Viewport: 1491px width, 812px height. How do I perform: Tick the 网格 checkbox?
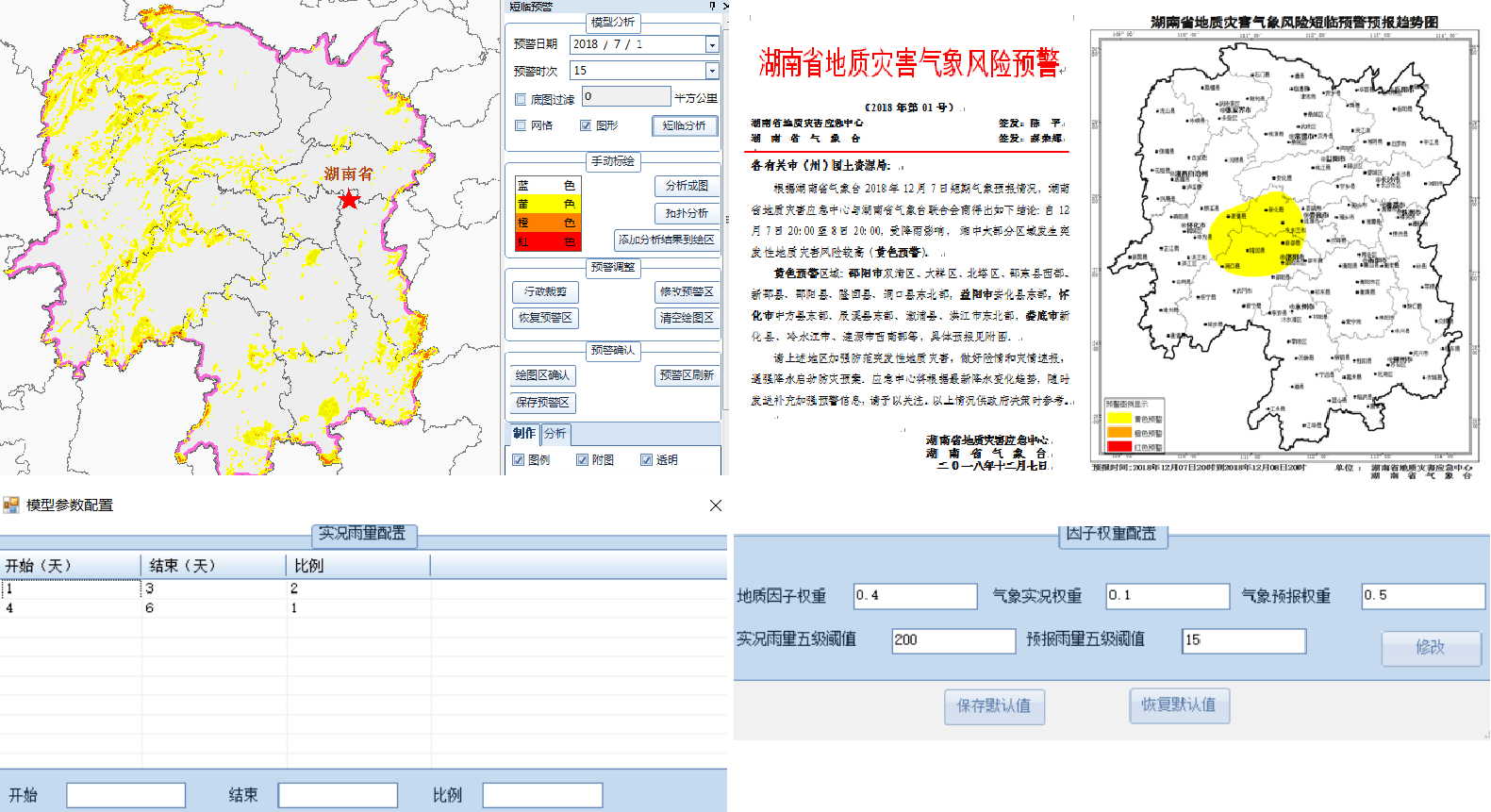tap(521, 125)
